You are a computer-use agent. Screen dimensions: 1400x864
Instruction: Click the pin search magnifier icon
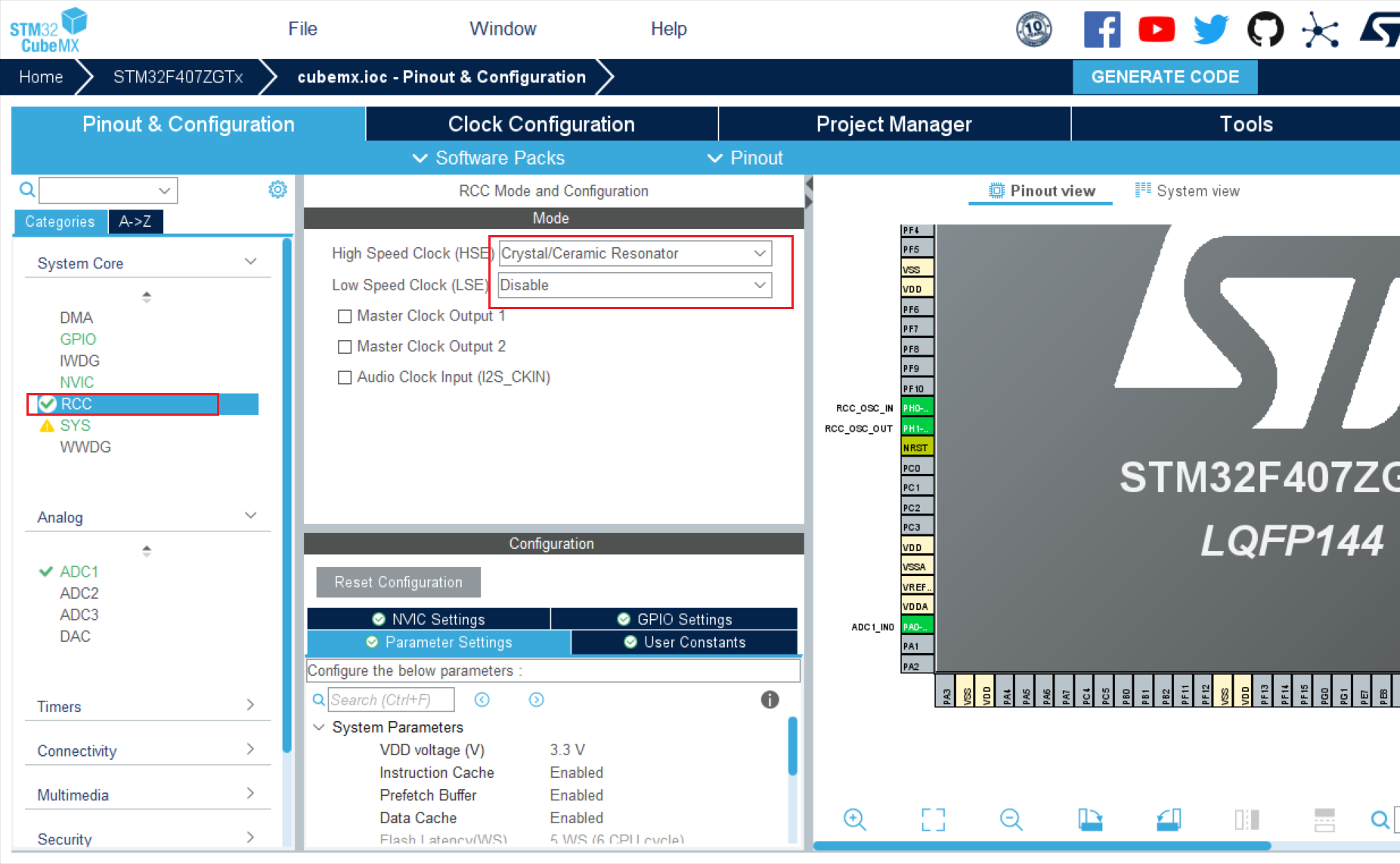click(1380, 819)
